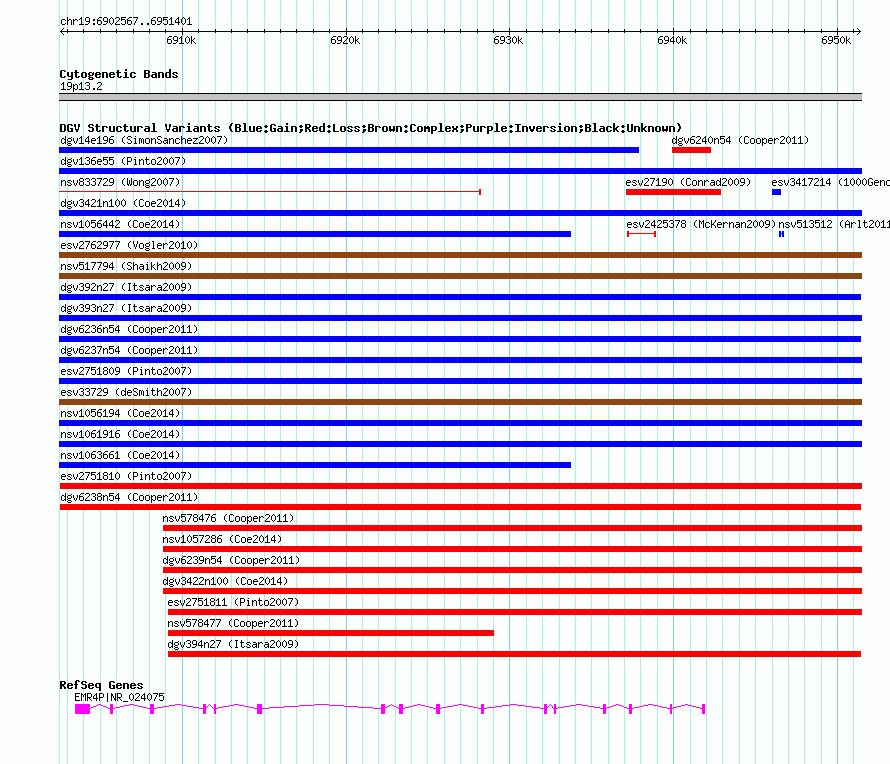The width and height of the screenshot is (890, 764).
Task: Open the dgv136e55 (Pinto2007) variant
Action: [x=123, y=161]
